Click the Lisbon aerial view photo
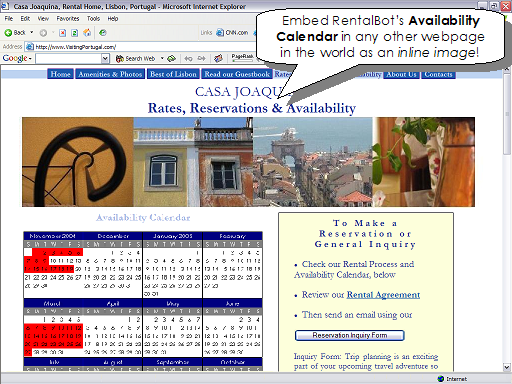This screenshot has height=384, width=512. (313, 162)
